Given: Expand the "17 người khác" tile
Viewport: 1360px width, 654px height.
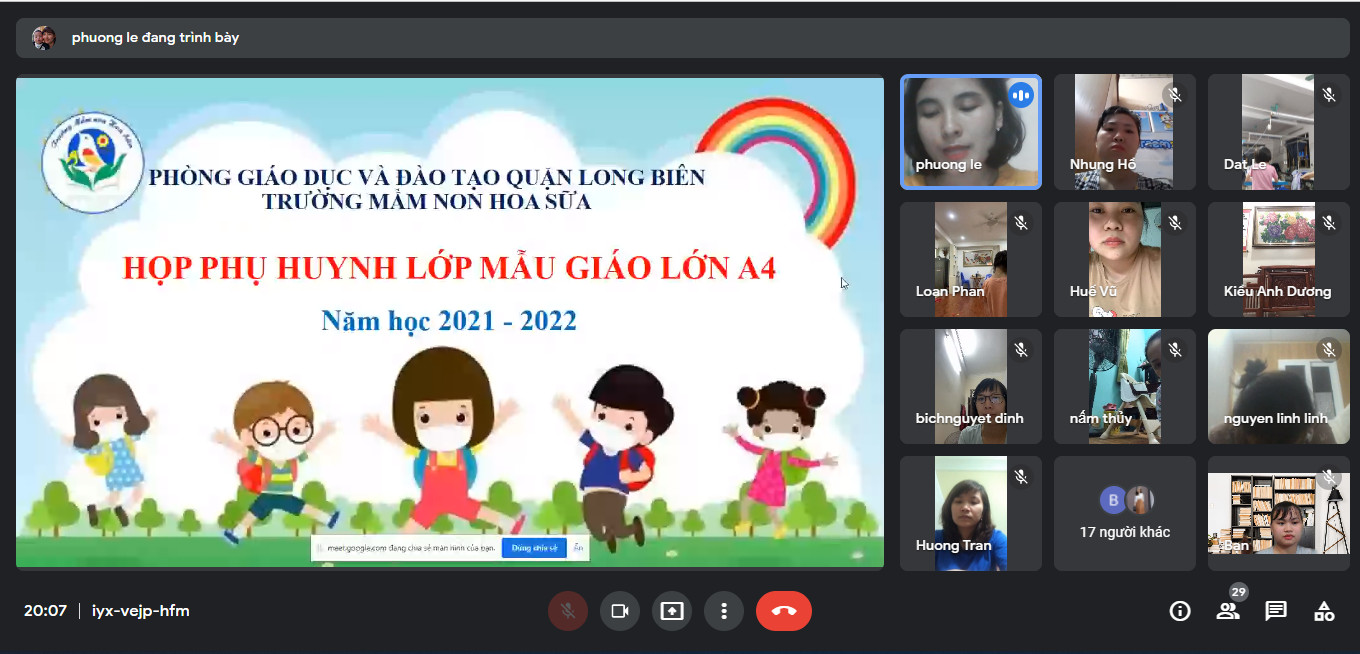Looking at the screenshot, I should point(1125,514).
